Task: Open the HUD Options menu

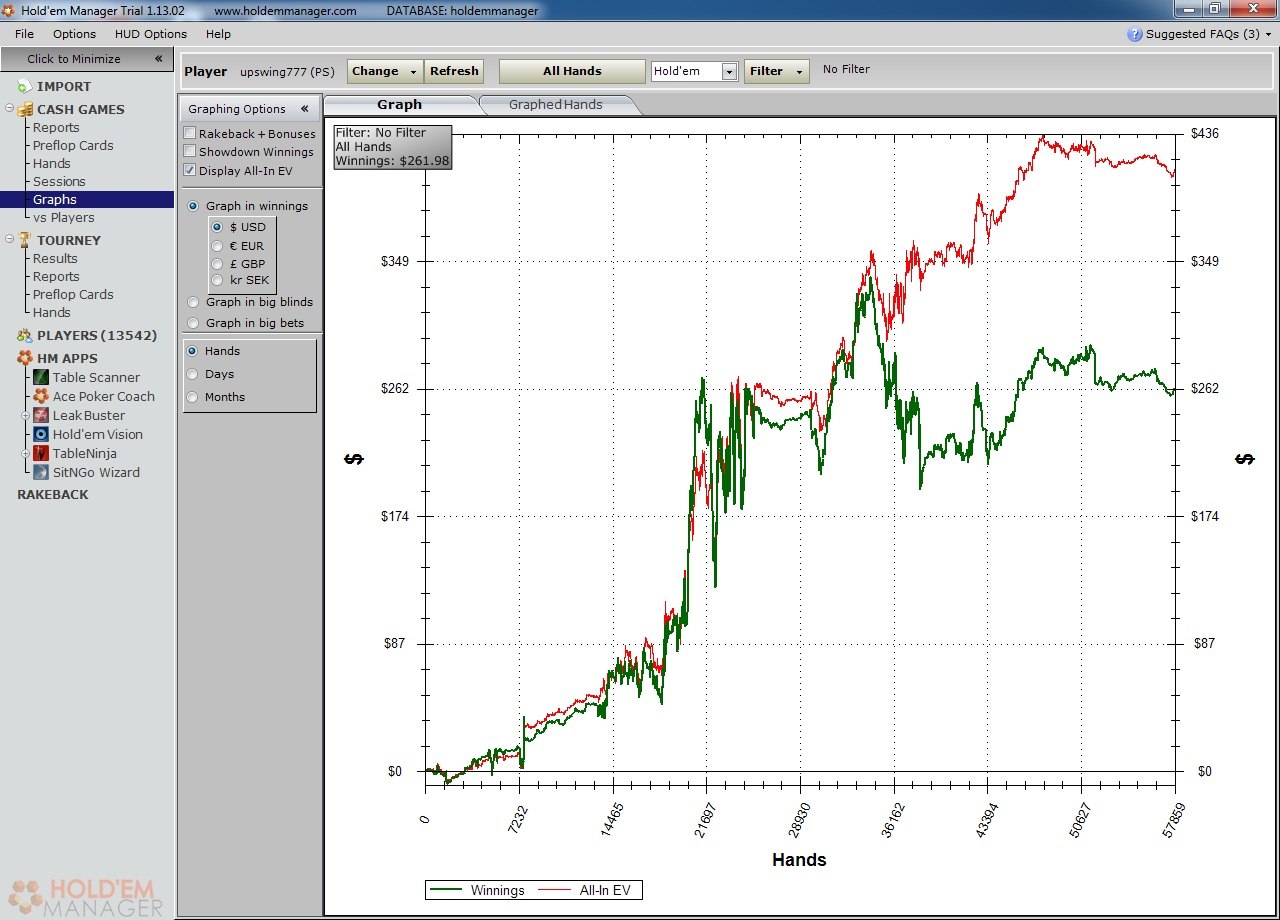Action: pos(150,34)
